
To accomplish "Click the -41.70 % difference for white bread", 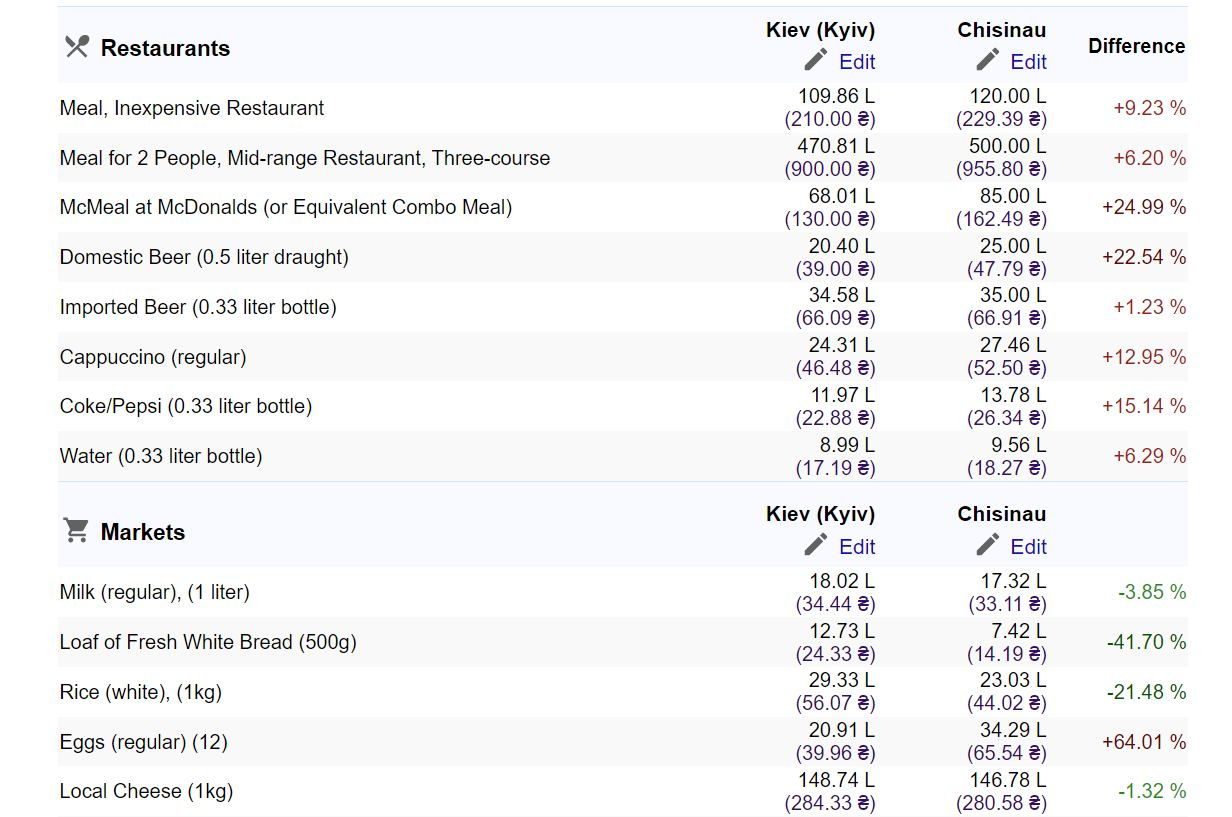I will pyautogui.click(x=1145, y=642).
